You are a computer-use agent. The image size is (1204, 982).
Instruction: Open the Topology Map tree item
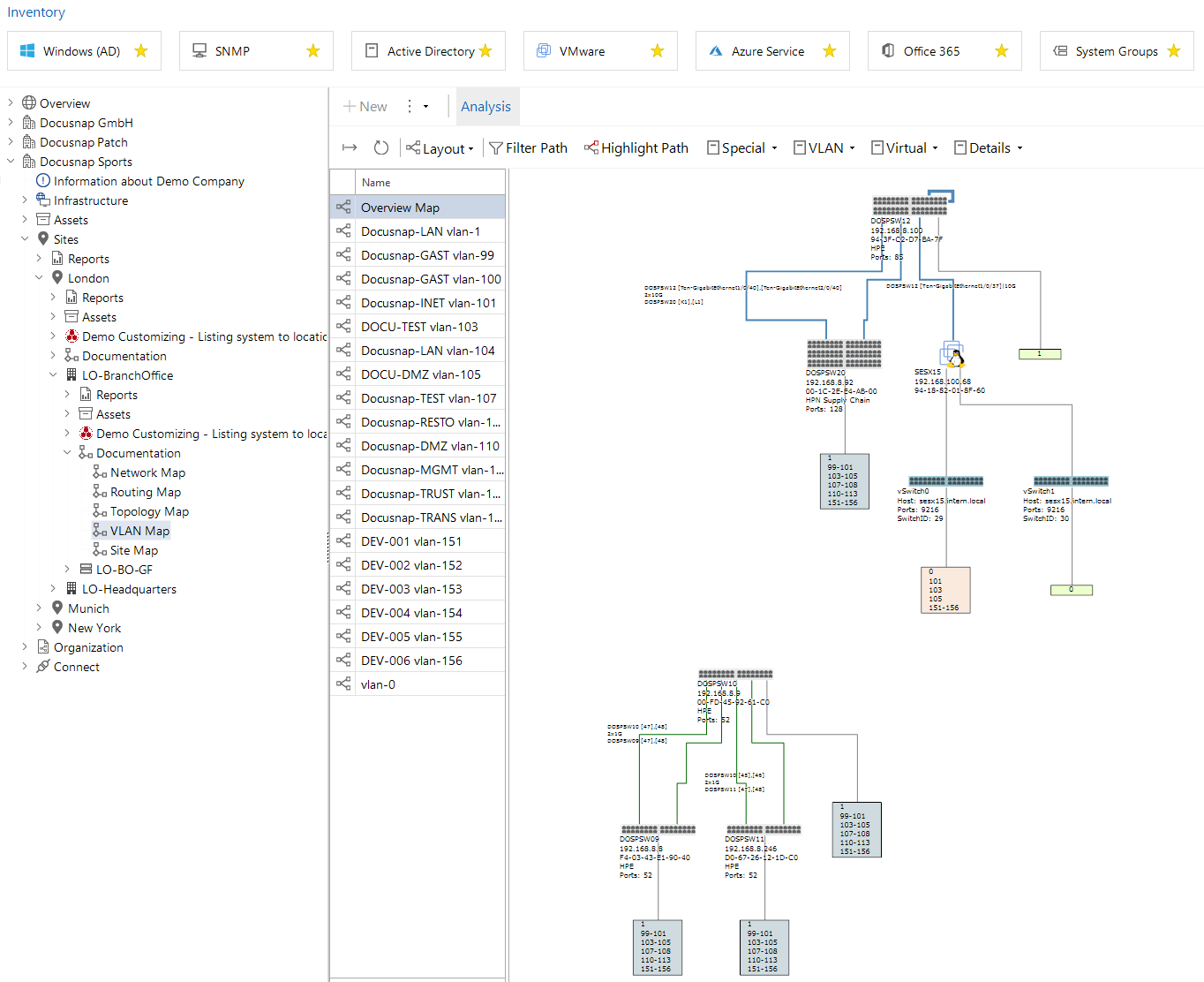pos(149,511)
